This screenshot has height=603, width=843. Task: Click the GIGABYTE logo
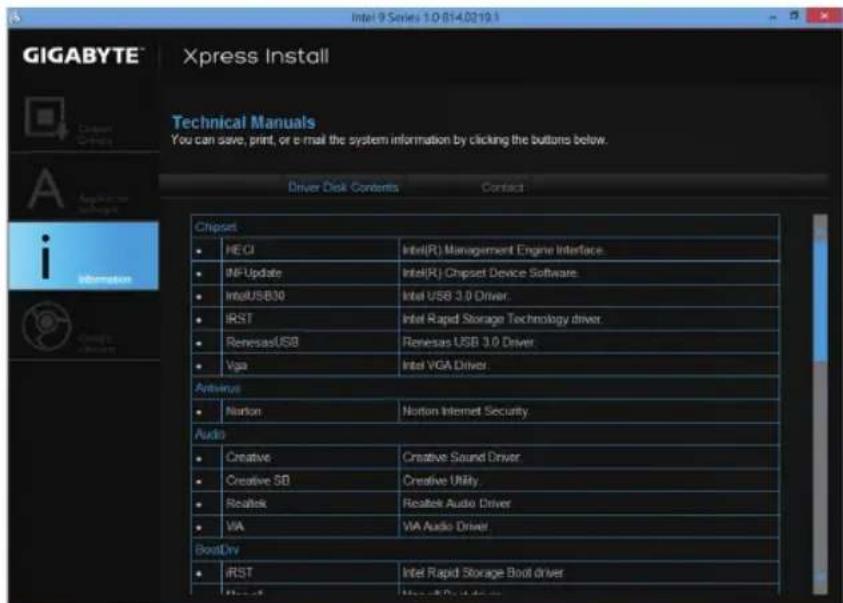click(83, 56)
